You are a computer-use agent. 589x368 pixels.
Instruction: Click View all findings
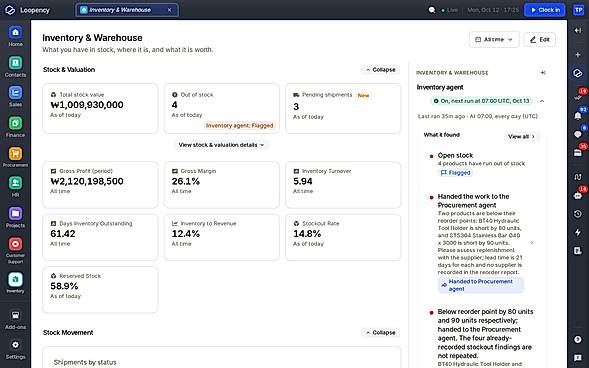[521, 137]
